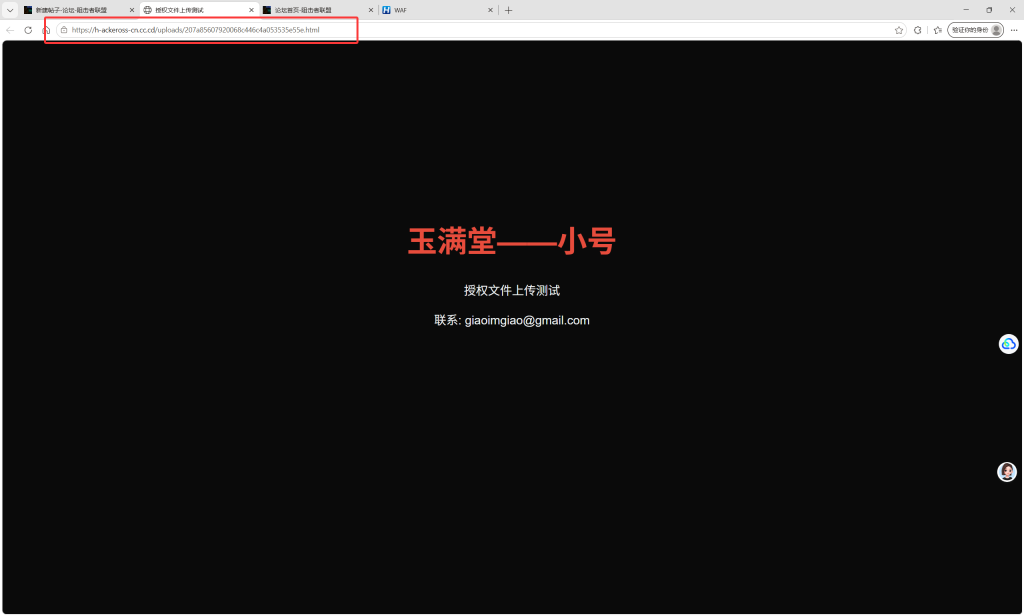Open the browser home page
1024x616 pixels.
46,30
